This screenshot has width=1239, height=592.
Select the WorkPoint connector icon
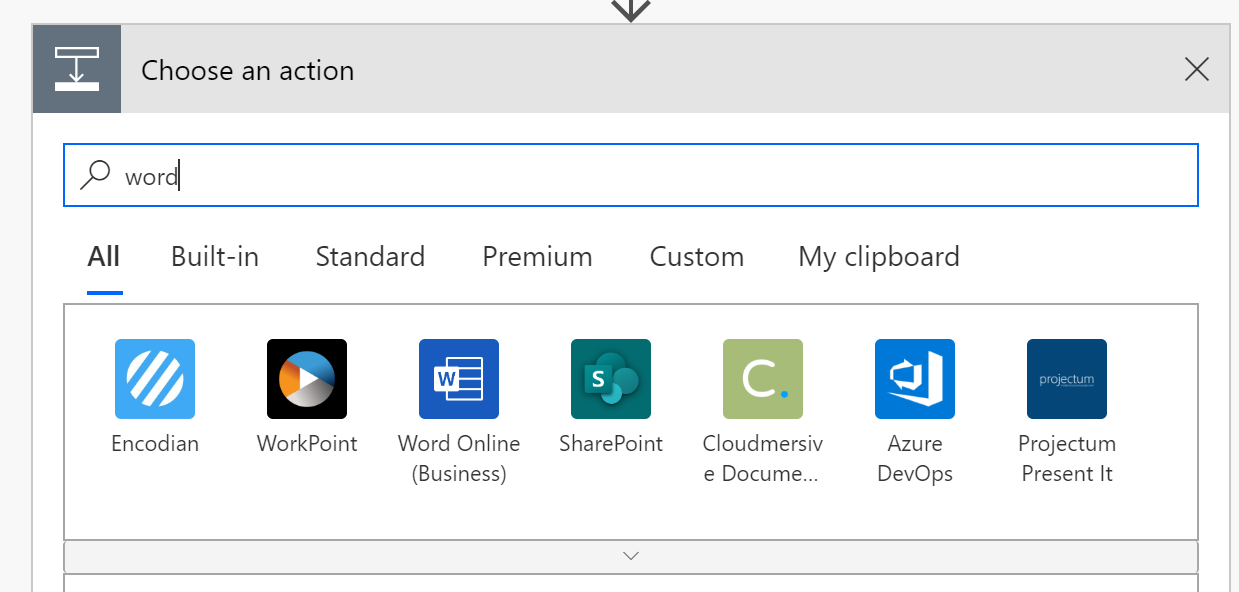click(x=307, y=378)
